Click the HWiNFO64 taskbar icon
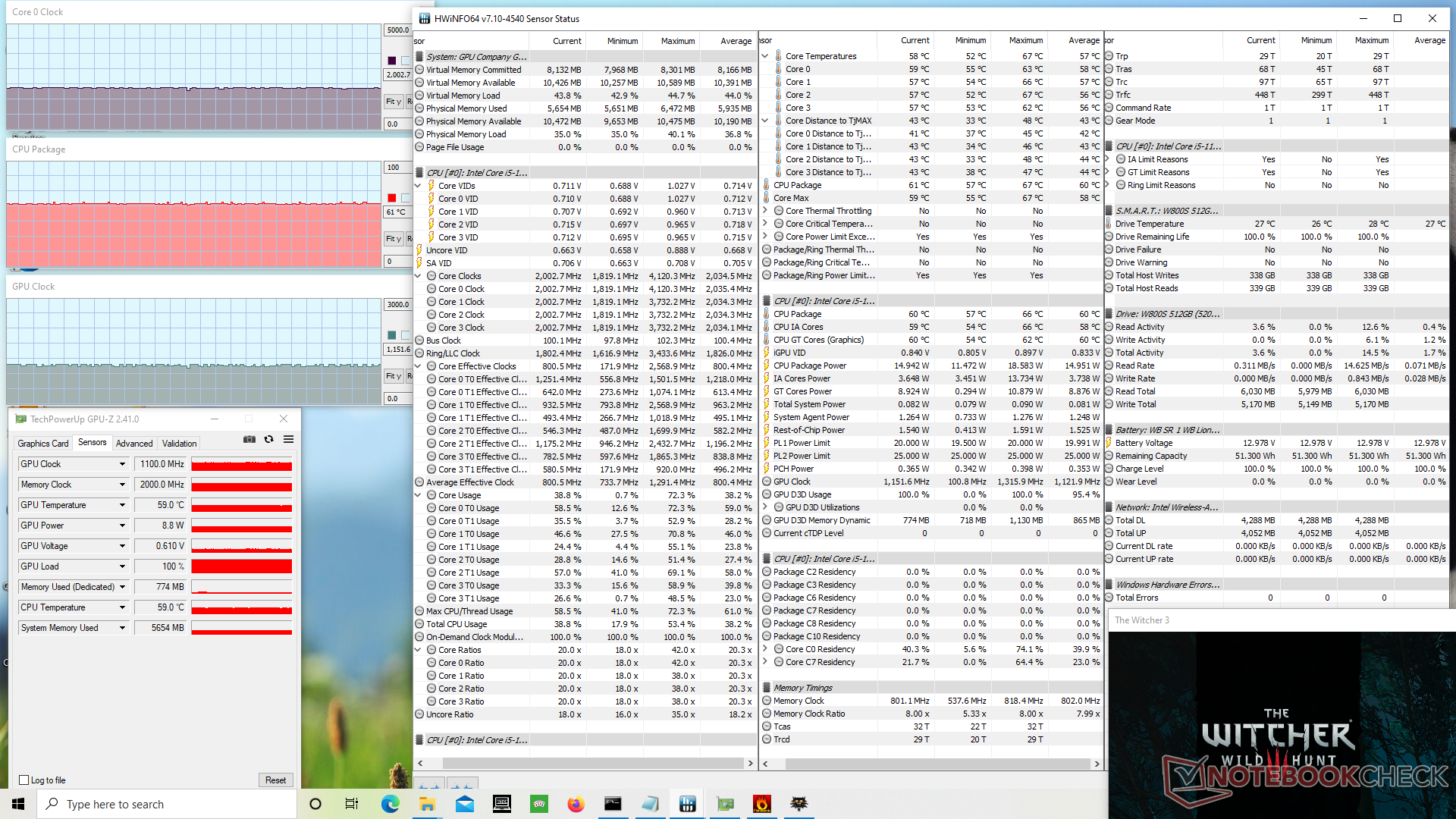Image resolution: width=1456 pixels, height=819 pixels. (688, 804)
